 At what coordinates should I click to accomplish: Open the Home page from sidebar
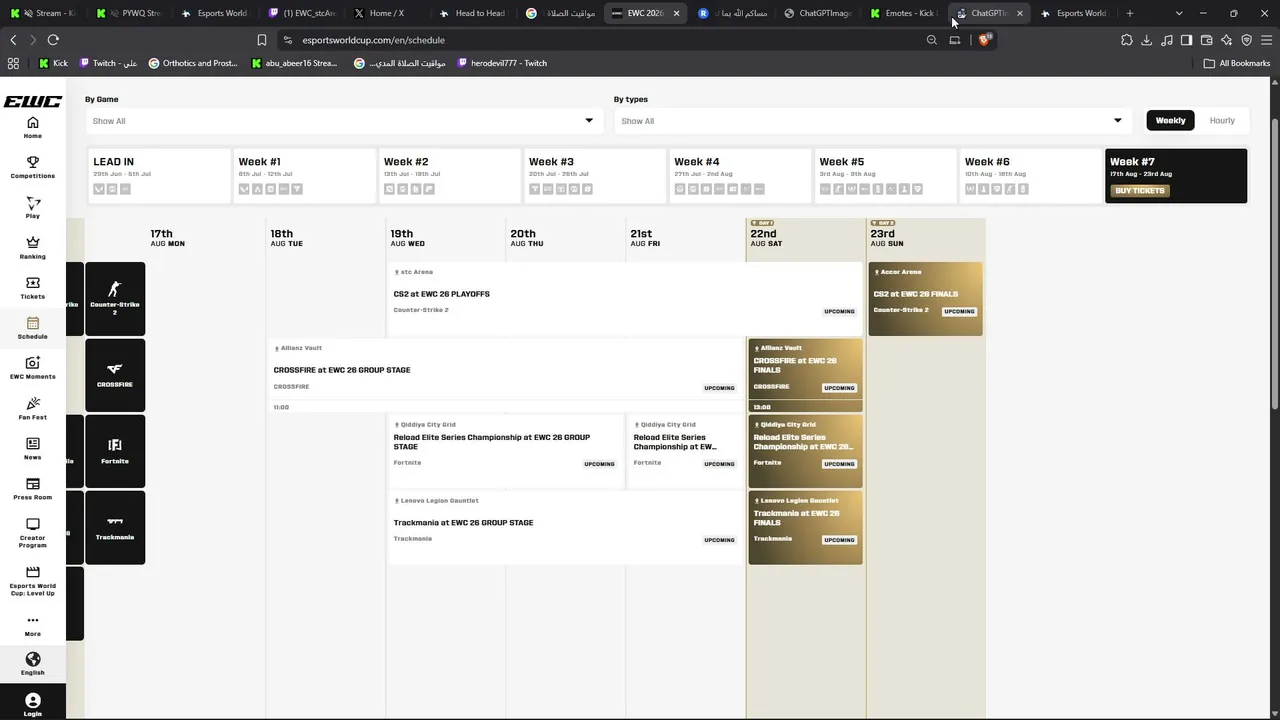coord(32,127)
